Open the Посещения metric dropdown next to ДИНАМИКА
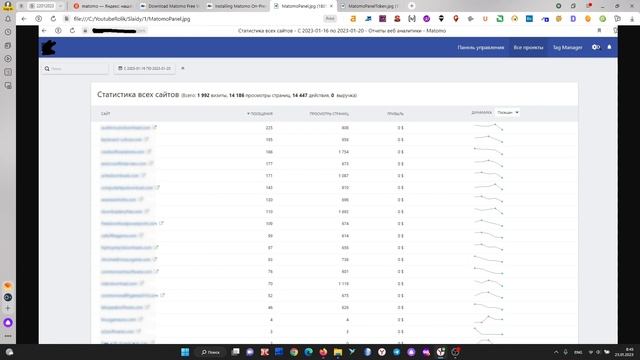 tap(507, 112)
